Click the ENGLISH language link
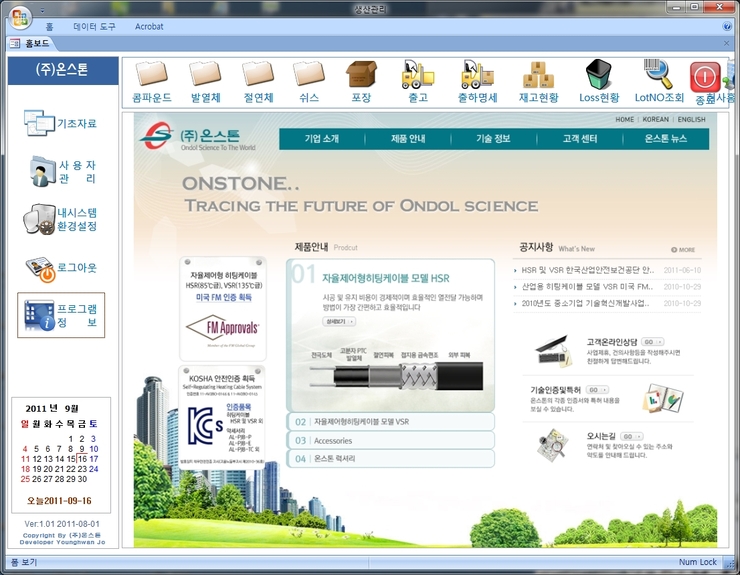Viewport: 740px width, 575px height. click(x=691, y=119)
